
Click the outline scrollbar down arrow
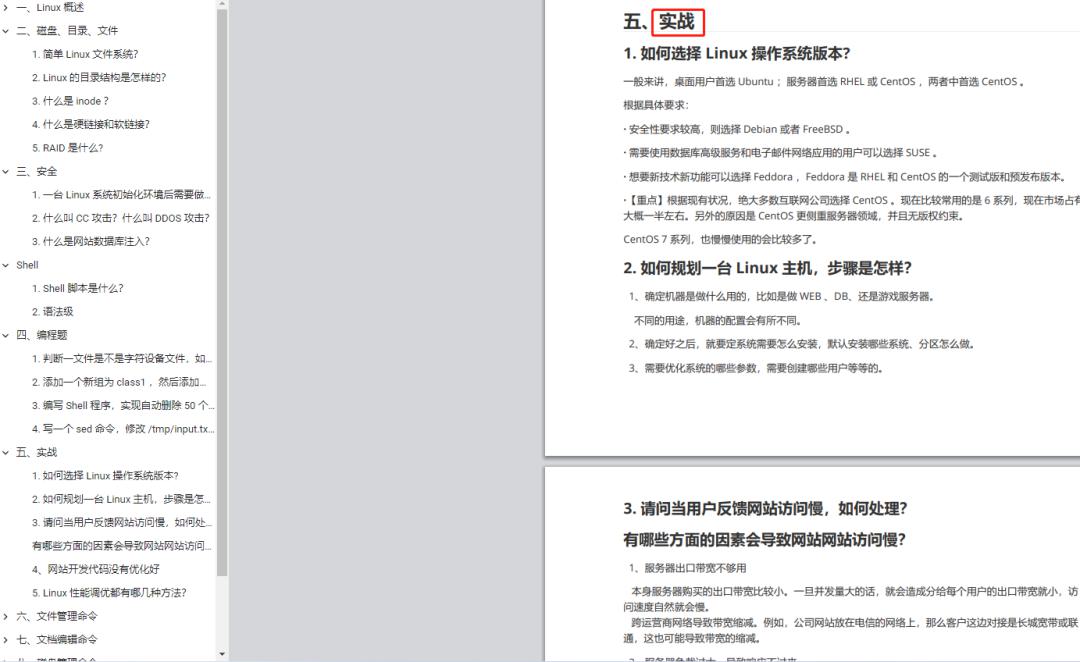[222, 654]
